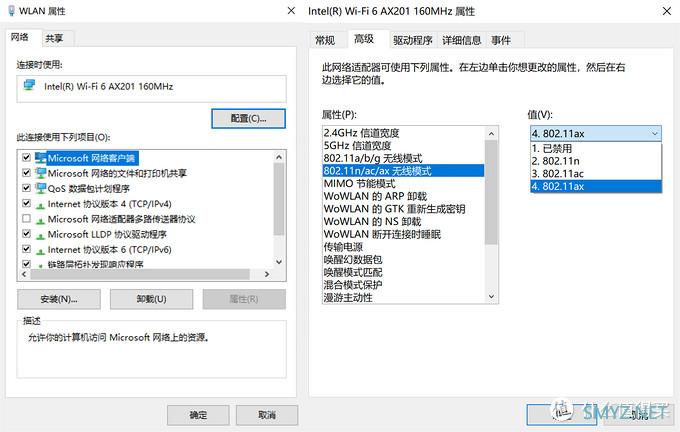The height and width of the screenshot is (432, 680).
Task: Click the Microsoft LLDP 协议 icon
Action: [41, 236]
